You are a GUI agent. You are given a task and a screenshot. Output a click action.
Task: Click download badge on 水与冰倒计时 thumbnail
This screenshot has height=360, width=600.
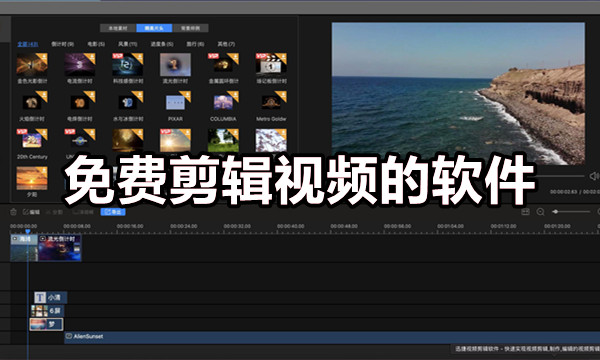pos(139,96)
